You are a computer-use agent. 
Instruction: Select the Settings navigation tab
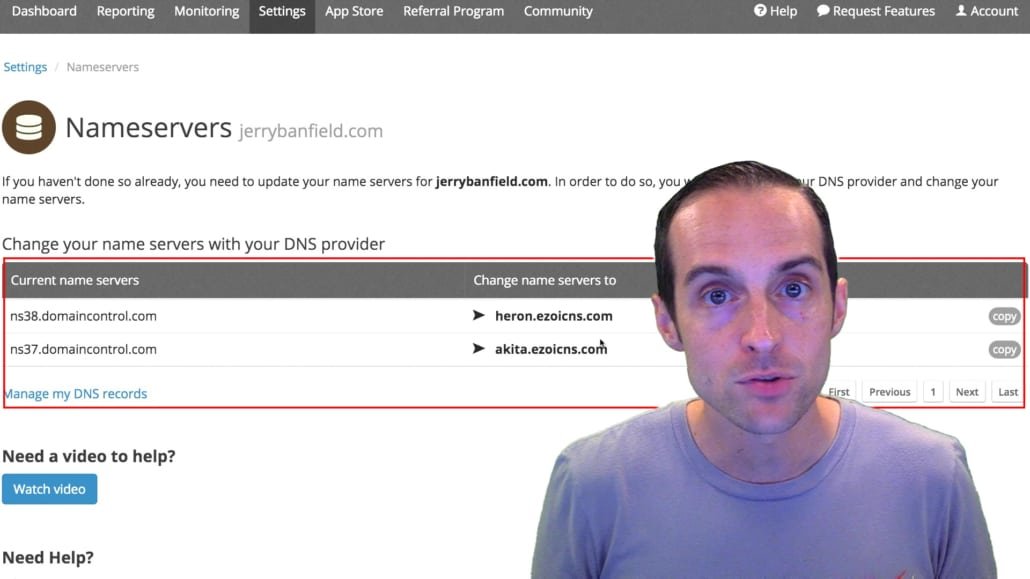pyautogui.click(x=282, y=11)
